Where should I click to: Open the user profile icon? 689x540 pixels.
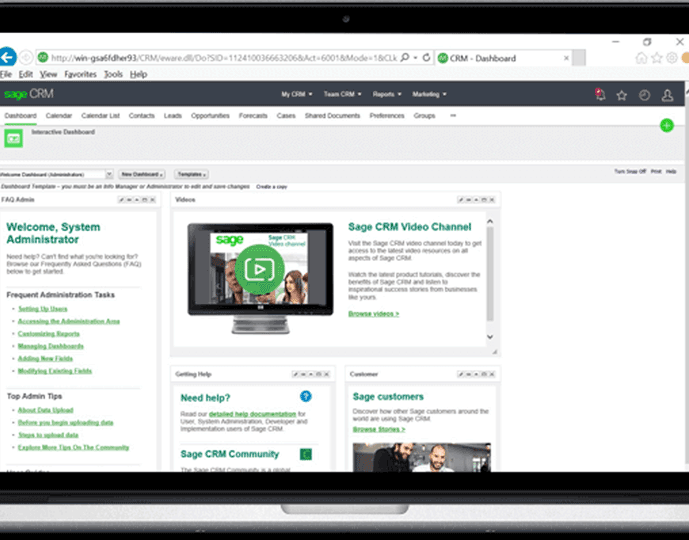667,95
